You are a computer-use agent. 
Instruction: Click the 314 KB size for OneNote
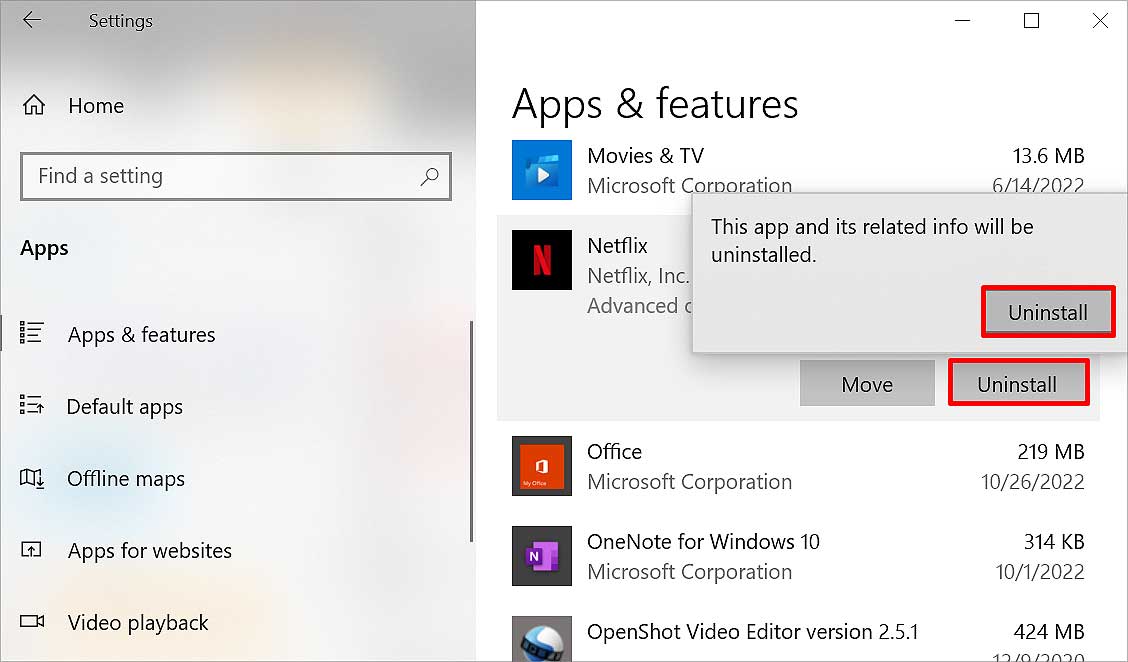pos(1054,541)
